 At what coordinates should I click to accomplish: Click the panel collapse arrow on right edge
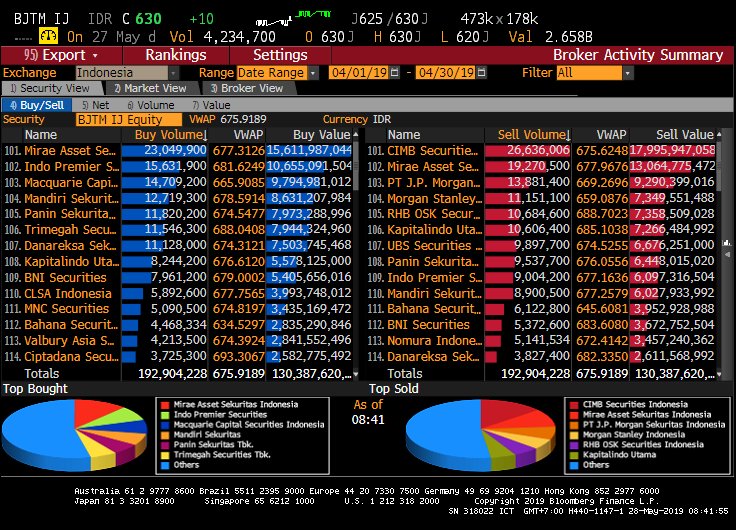click(728, 254)
